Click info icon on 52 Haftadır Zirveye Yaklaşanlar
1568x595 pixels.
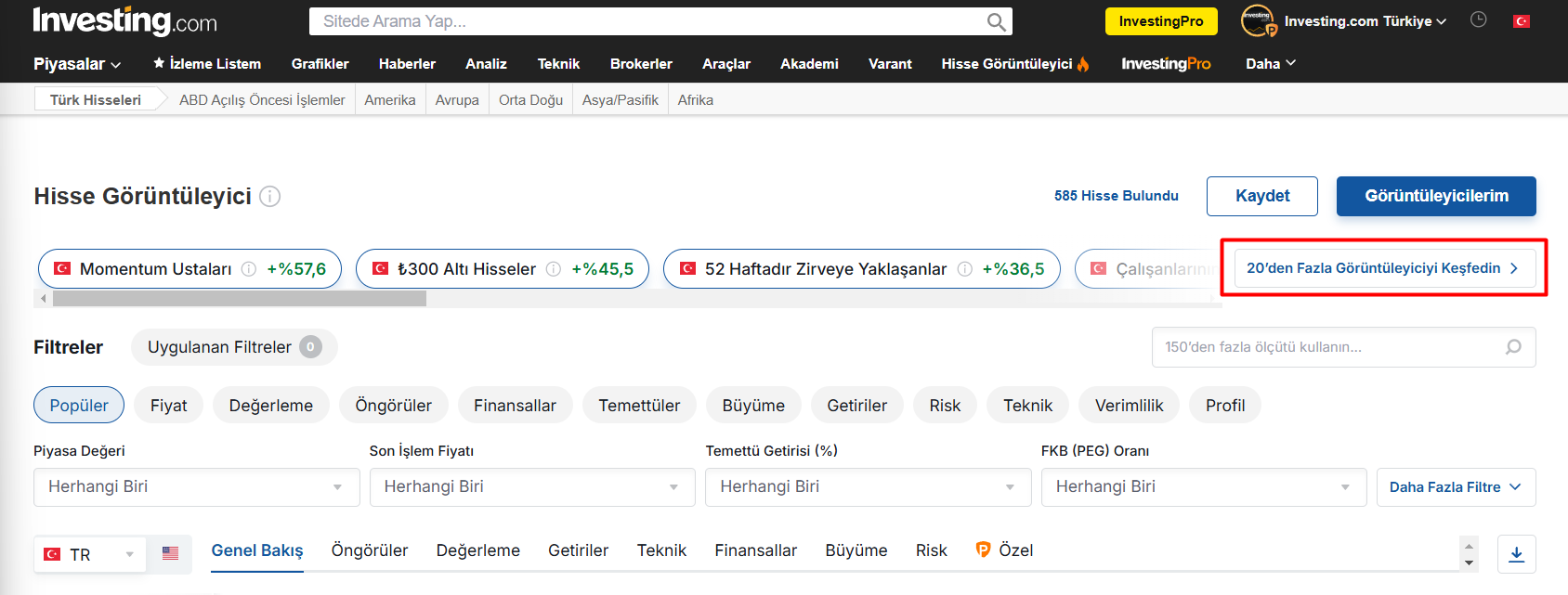pyautogui.click(x=965, y=269)
